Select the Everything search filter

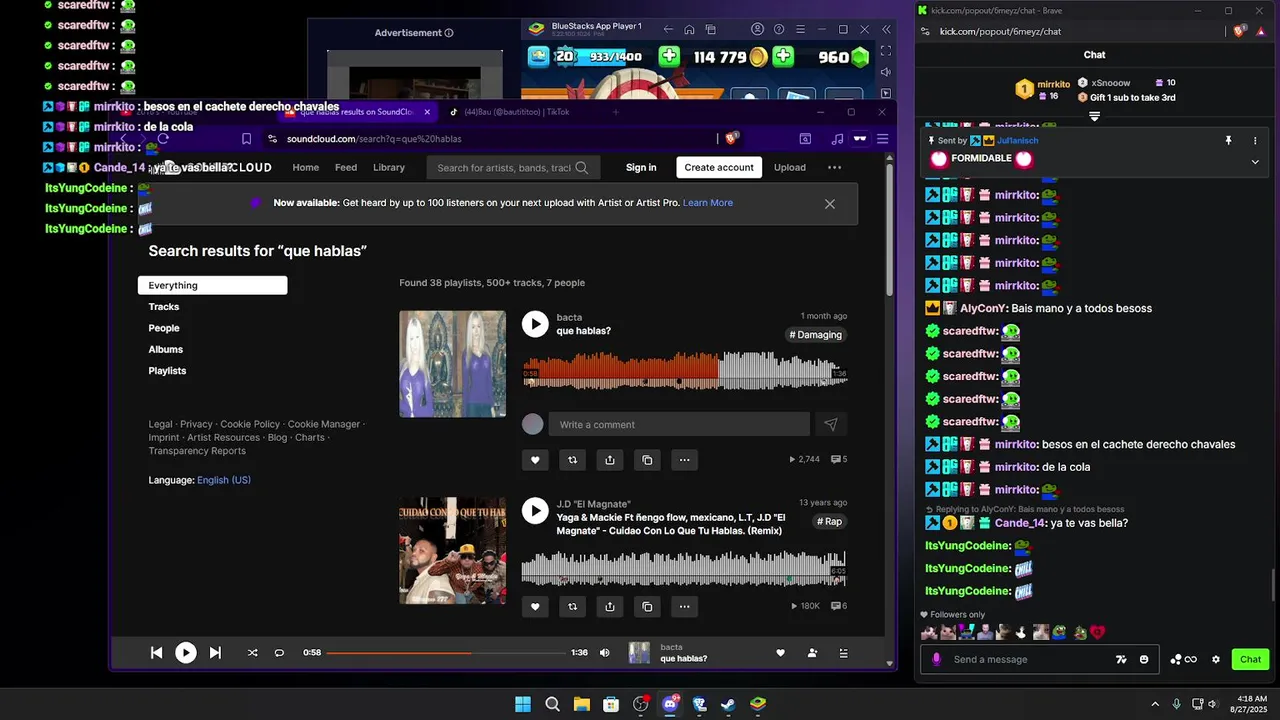212,285
